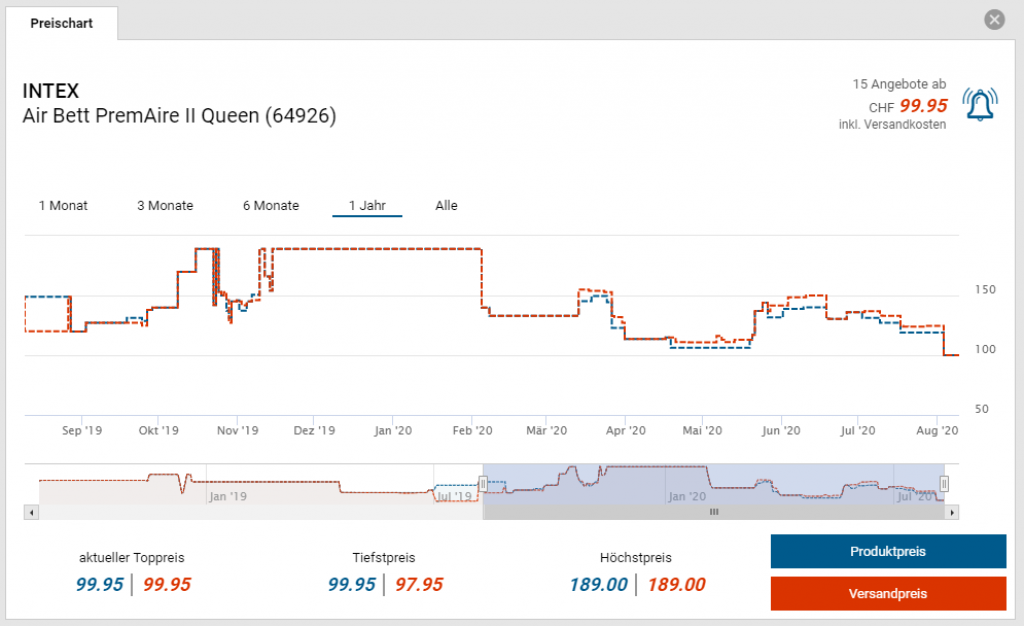Click the INTEX brand name
The height and width of the screenshot is (626, 1024).
point(50,91)
